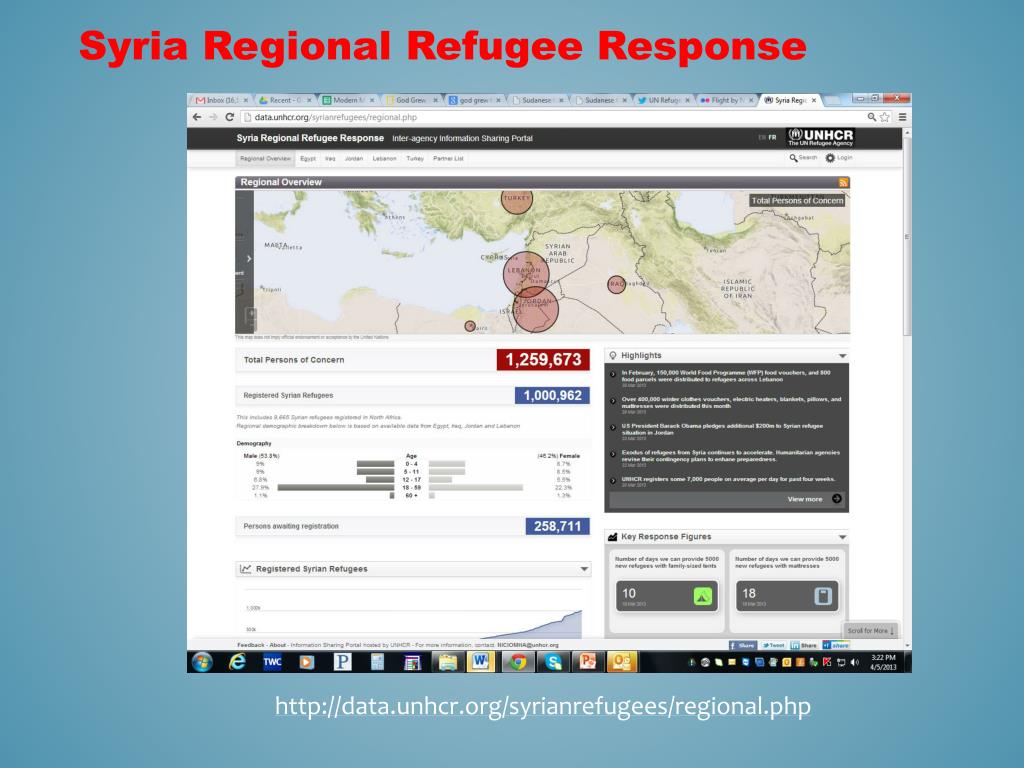
Task: Click the Scroll for More button
Action: [870, 631]
